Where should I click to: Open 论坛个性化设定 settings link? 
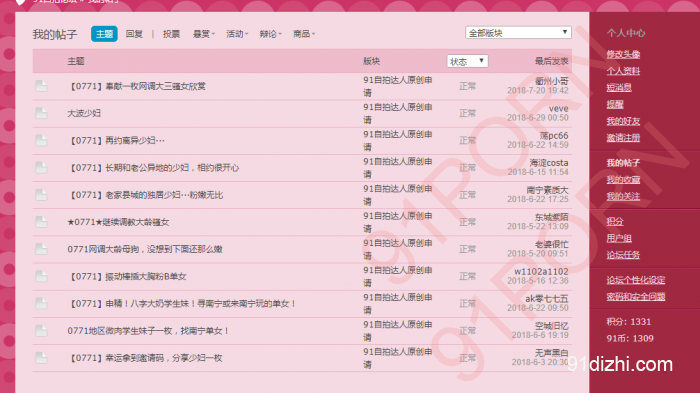tap(636, 280)
